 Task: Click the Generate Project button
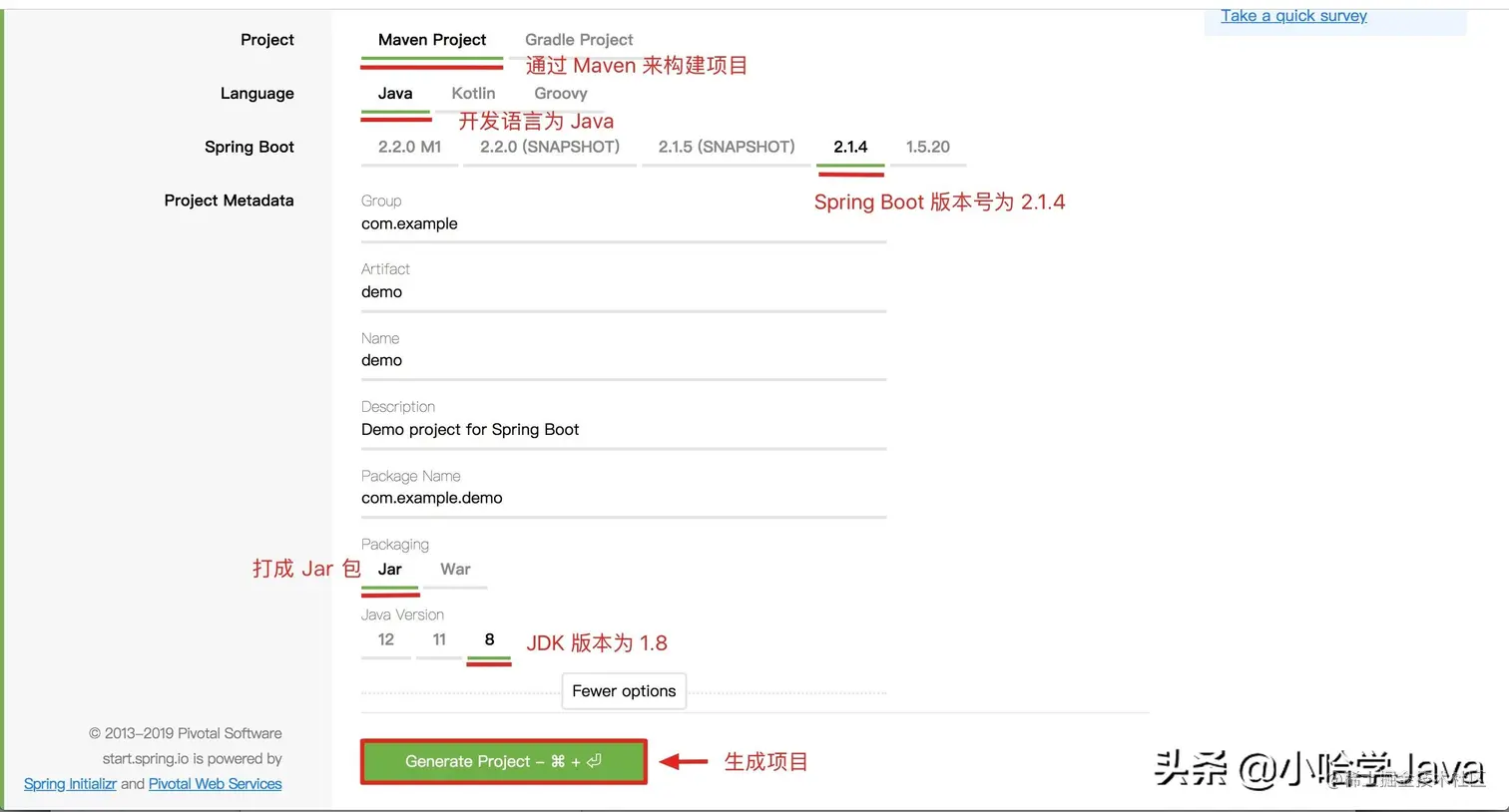tap(503, 761)
